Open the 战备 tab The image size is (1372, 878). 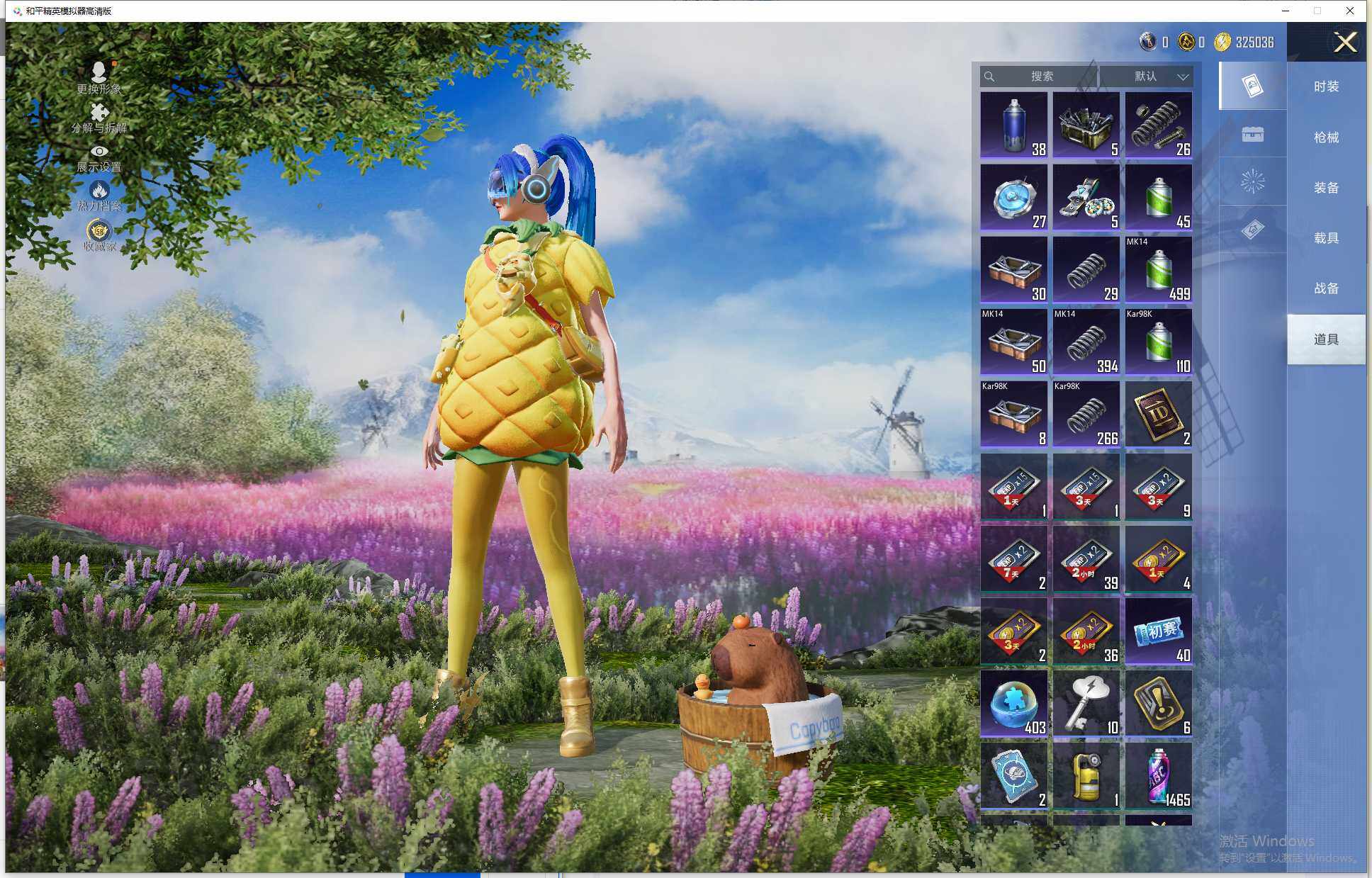click(1326, 288)
